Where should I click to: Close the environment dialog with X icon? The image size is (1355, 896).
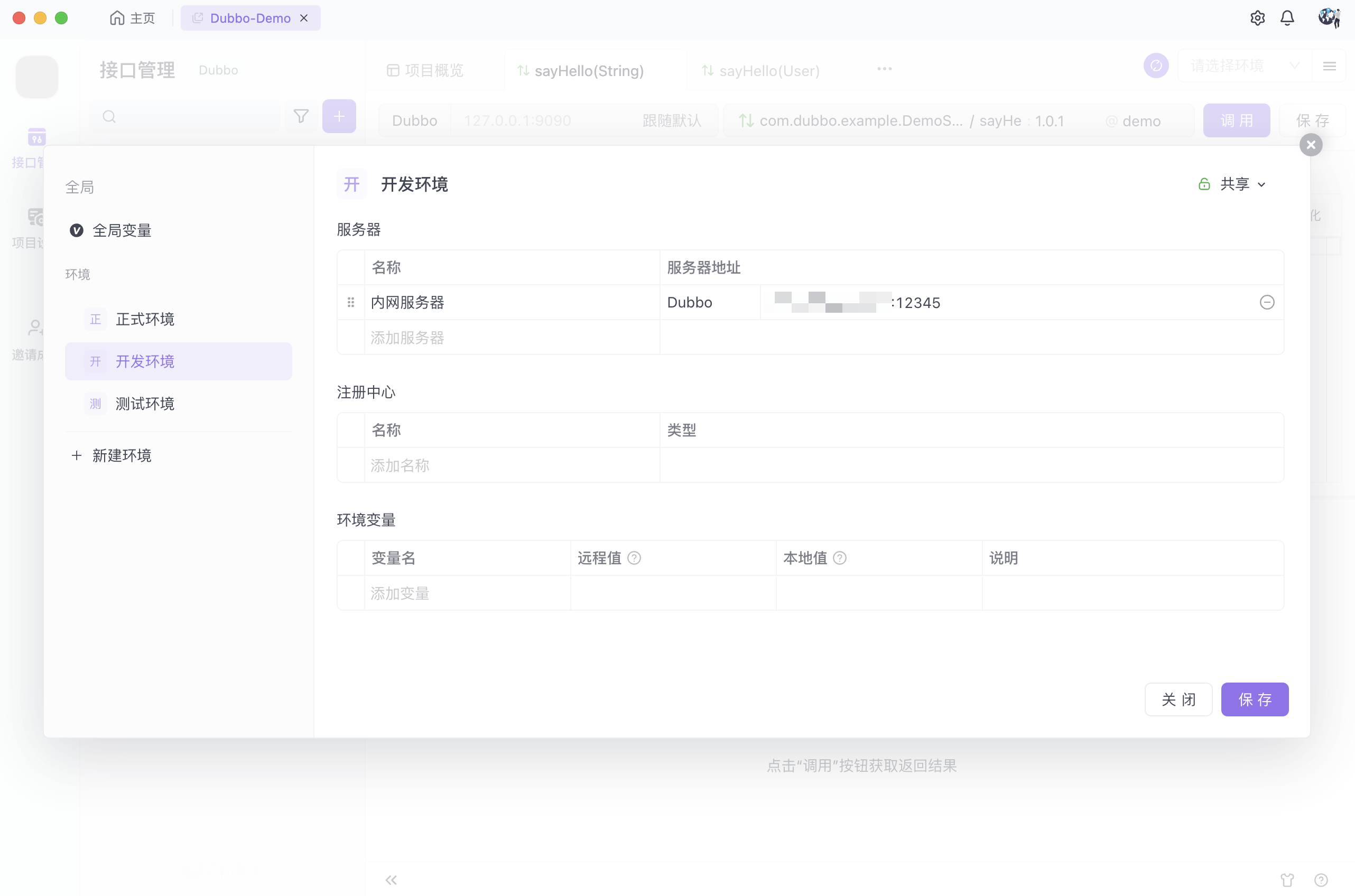pos(1311,145)
